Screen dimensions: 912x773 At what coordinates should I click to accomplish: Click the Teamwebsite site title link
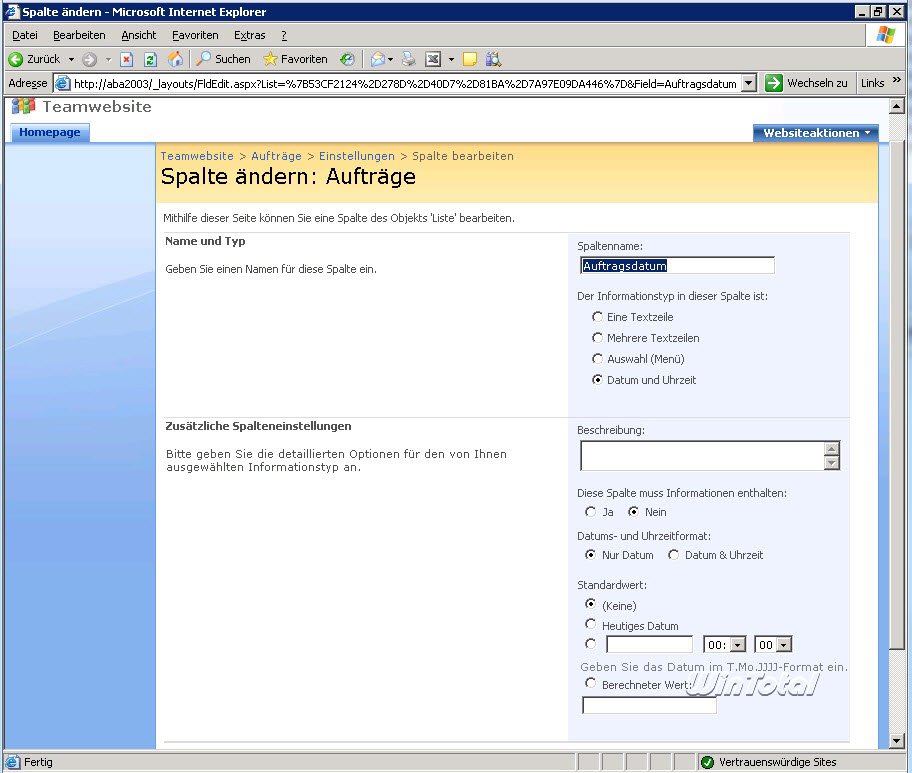coord(97,106)
